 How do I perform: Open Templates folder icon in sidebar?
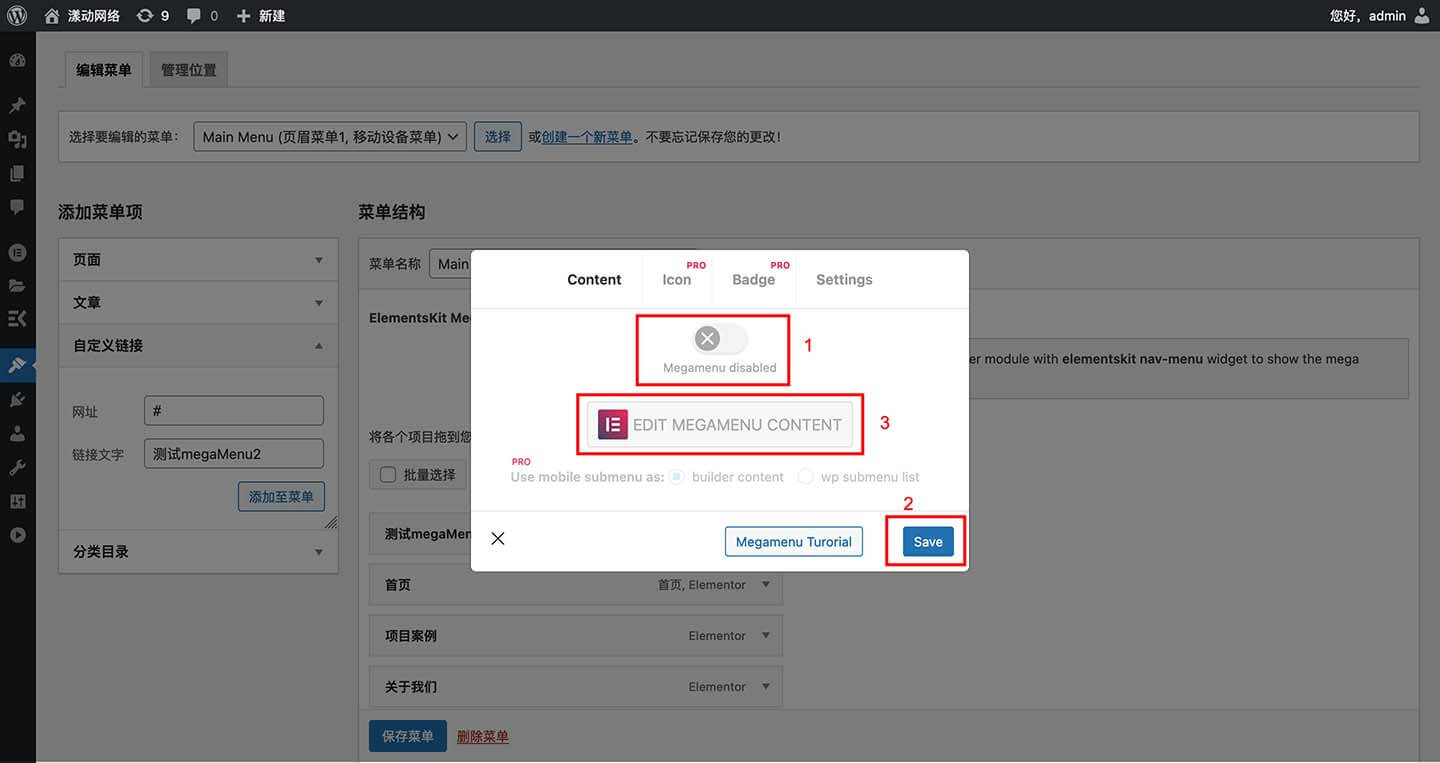coord(17,286)
